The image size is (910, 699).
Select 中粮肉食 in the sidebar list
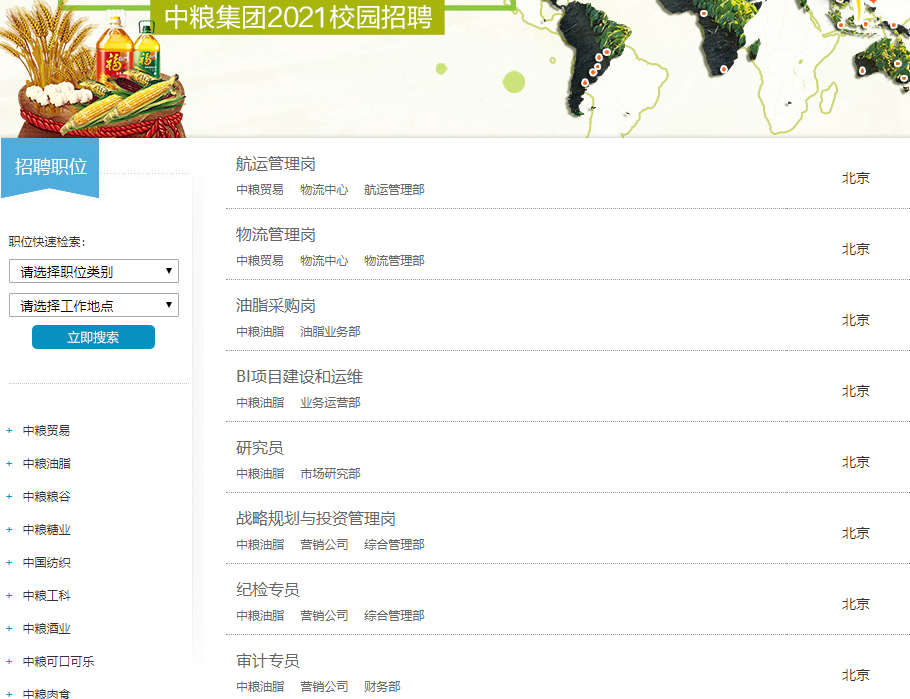pos(46,693)
